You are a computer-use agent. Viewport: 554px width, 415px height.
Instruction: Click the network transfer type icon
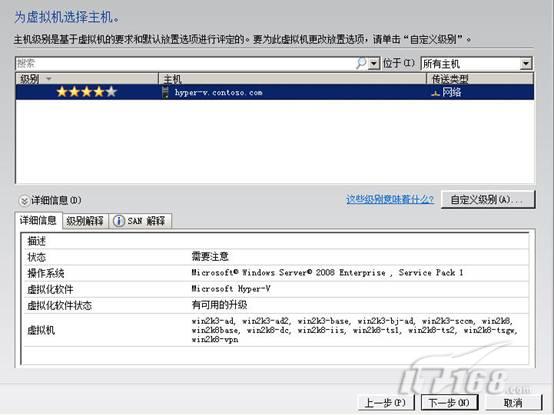tap(436, 93)
